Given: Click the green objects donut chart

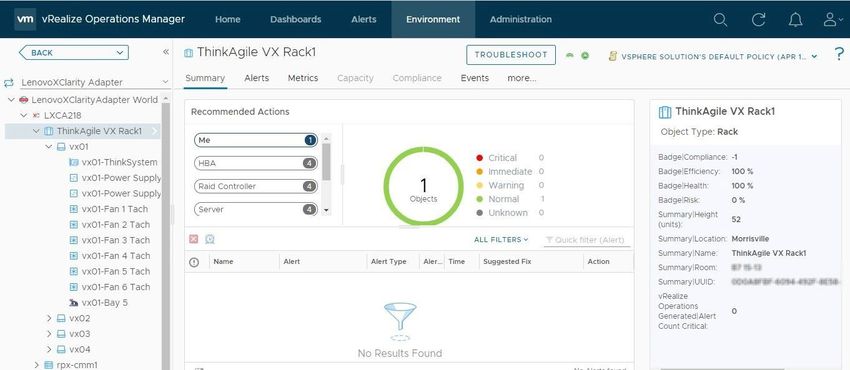Looking at the screenshot, I should pos(423,186).
